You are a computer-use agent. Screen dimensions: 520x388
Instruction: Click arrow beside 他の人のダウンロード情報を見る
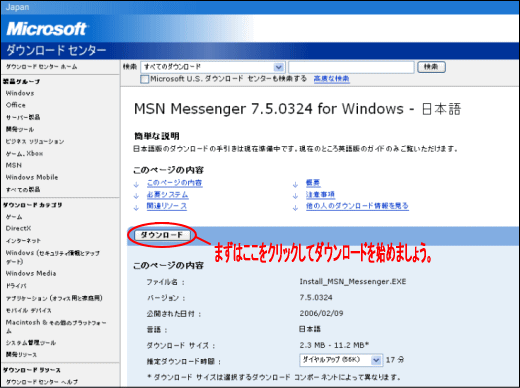click(x=295, y=207)
